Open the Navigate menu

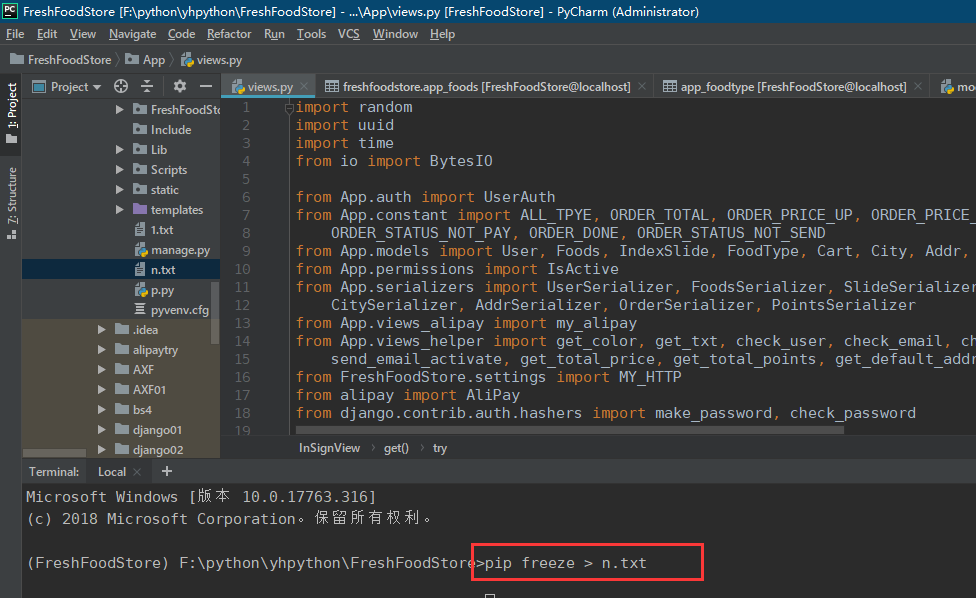[x=133, y=34]
